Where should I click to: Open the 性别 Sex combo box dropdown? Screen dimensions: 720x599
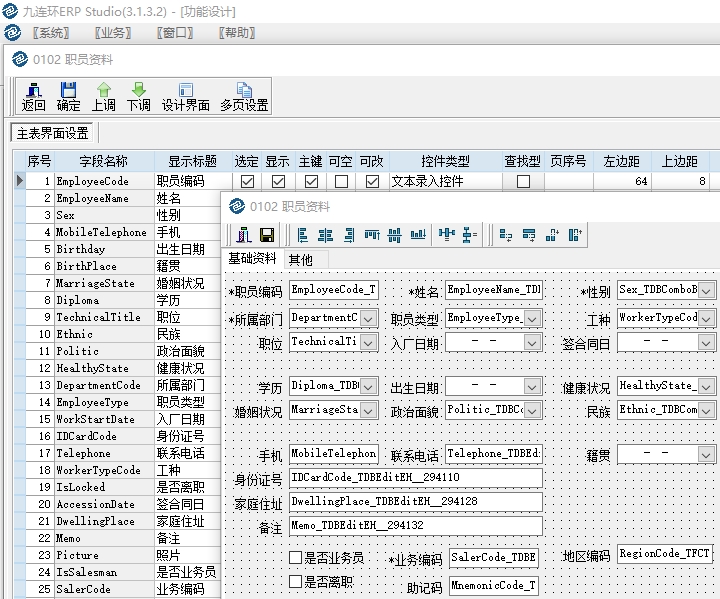point(707,291)
